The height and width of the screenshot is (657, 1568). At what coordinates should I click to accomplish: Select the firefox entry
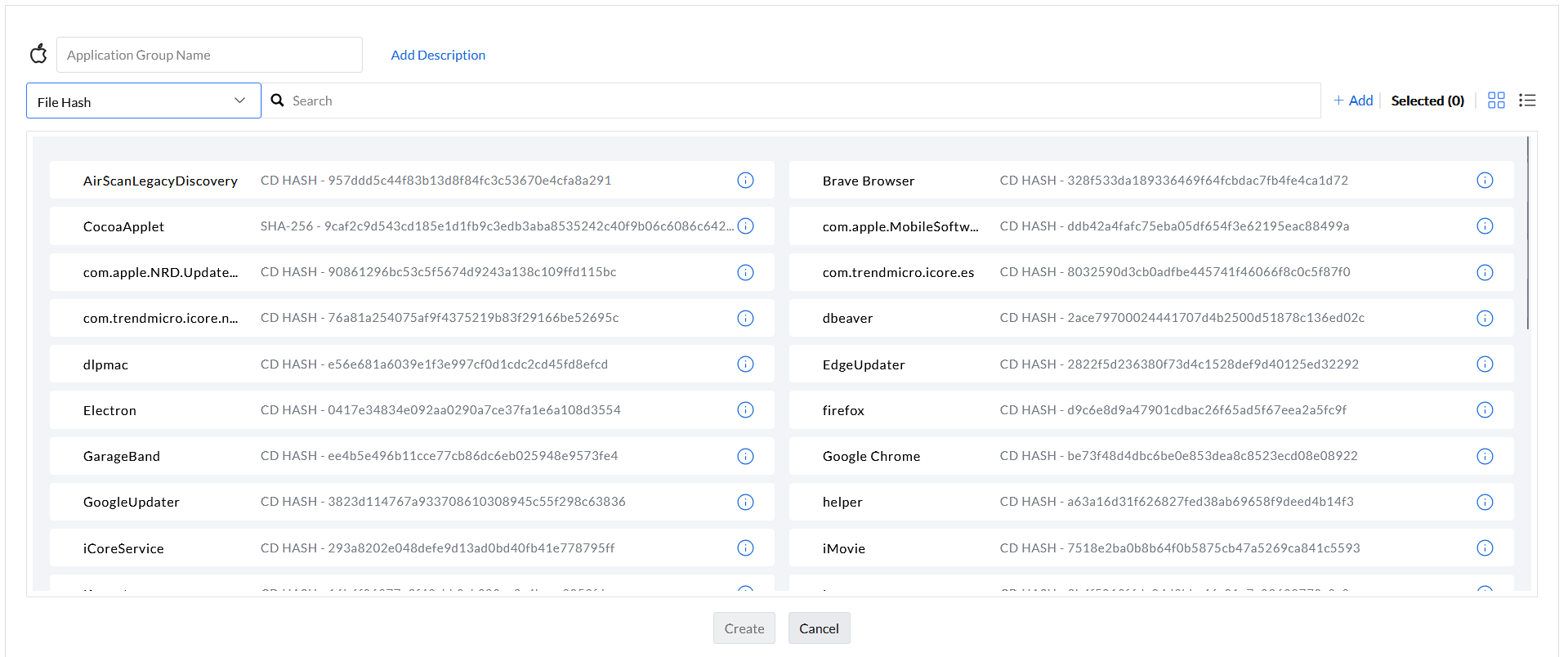click(x=1151, y=410)
